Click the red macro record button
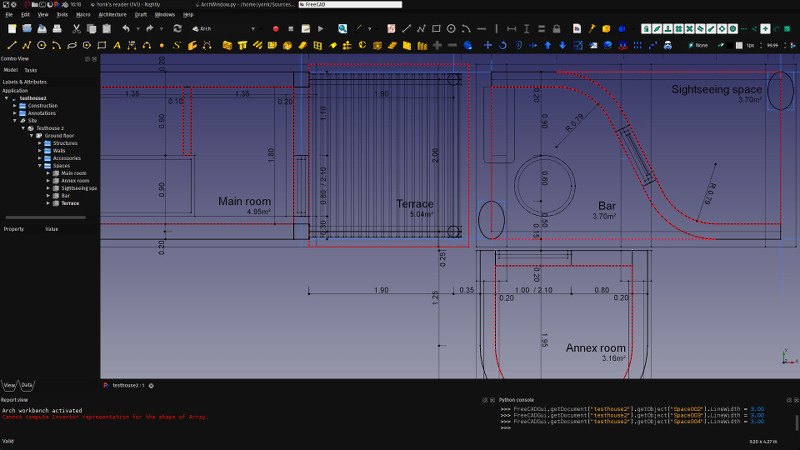Image resolution: width=800 pixels, height=450 pixels. tap(276, 29)
